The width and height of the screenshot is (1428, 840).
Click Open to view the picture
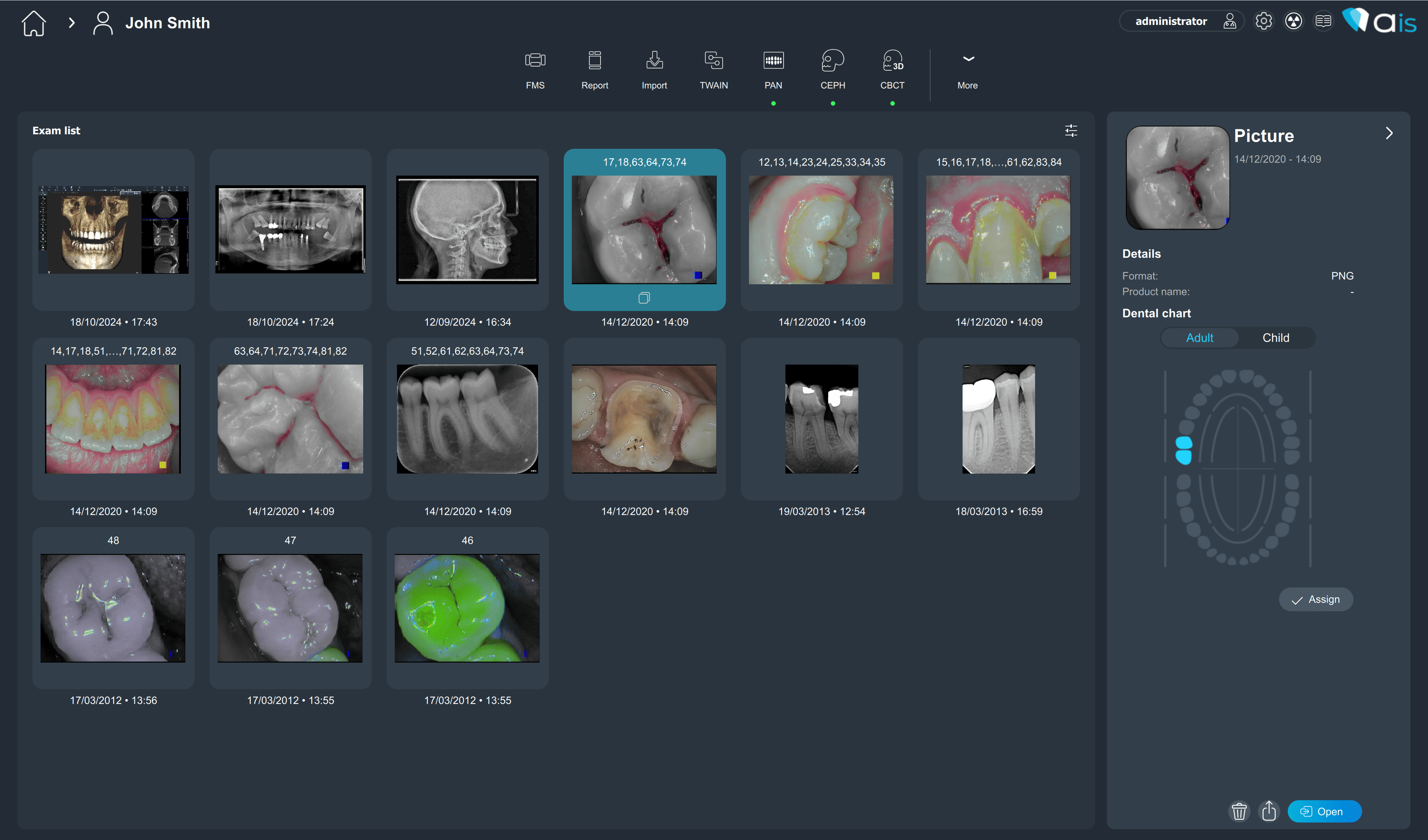[x=1325, y=811]
